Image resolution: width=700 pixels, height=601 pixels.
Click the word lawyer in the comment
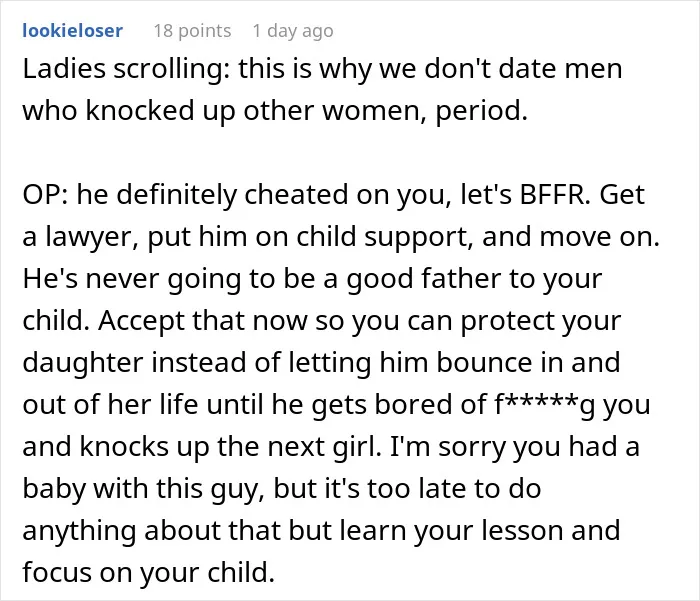(91, 237)
